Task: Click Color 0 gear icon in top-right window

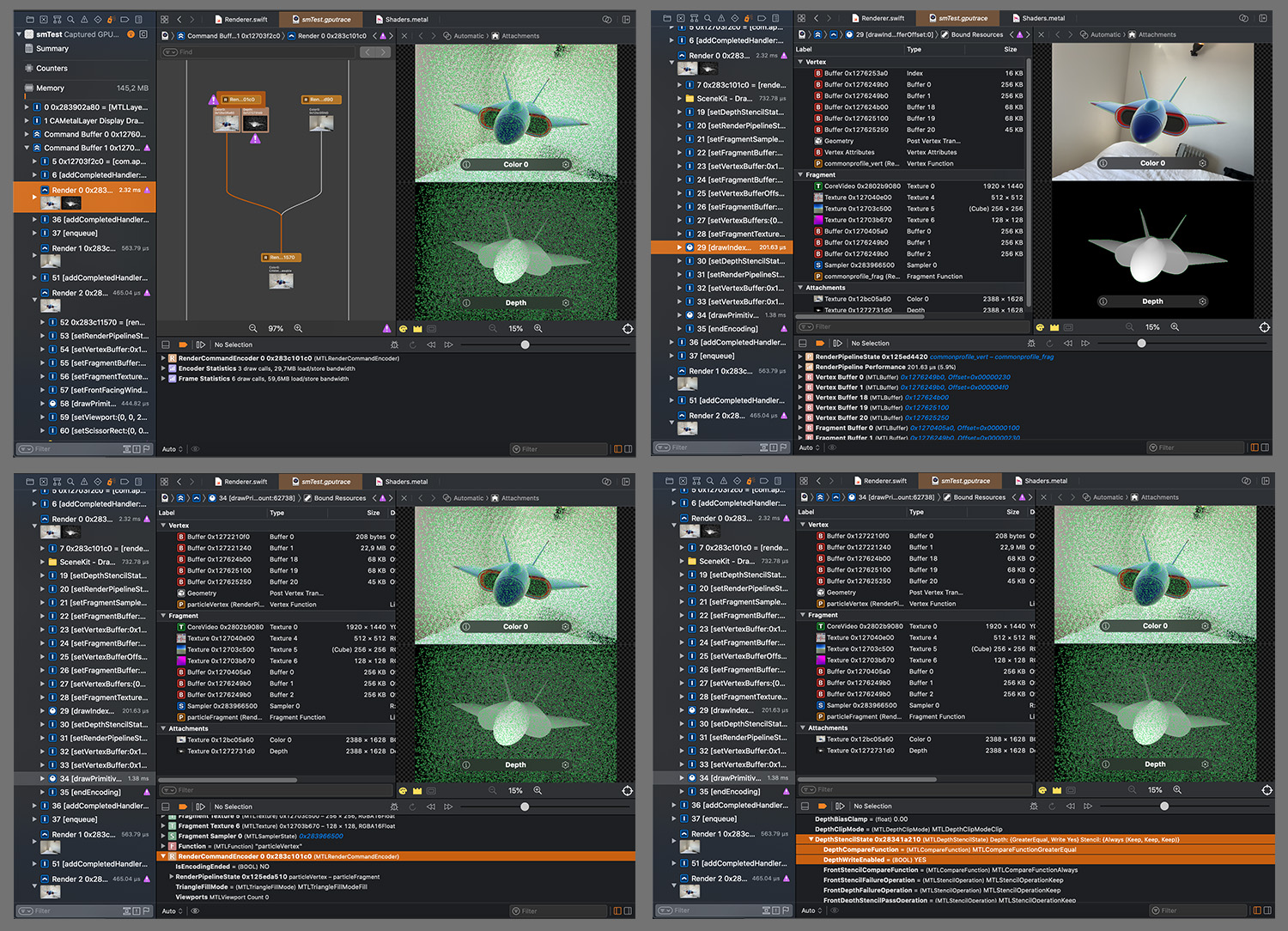Action: (1202, 162)
